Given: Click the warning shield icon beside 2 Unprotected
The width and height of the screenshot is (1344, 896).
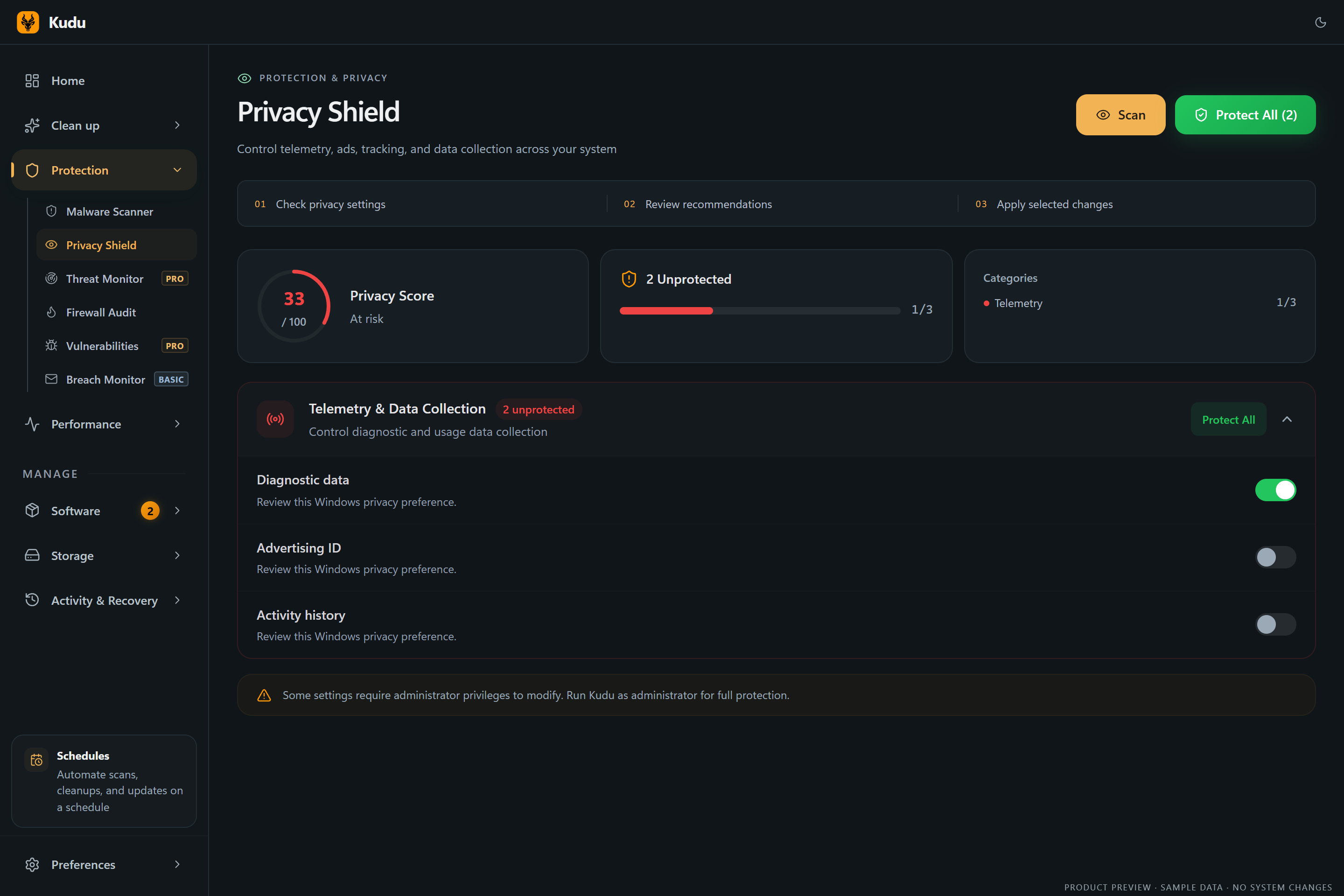Looking at the screenshot, I should (629, 279).
